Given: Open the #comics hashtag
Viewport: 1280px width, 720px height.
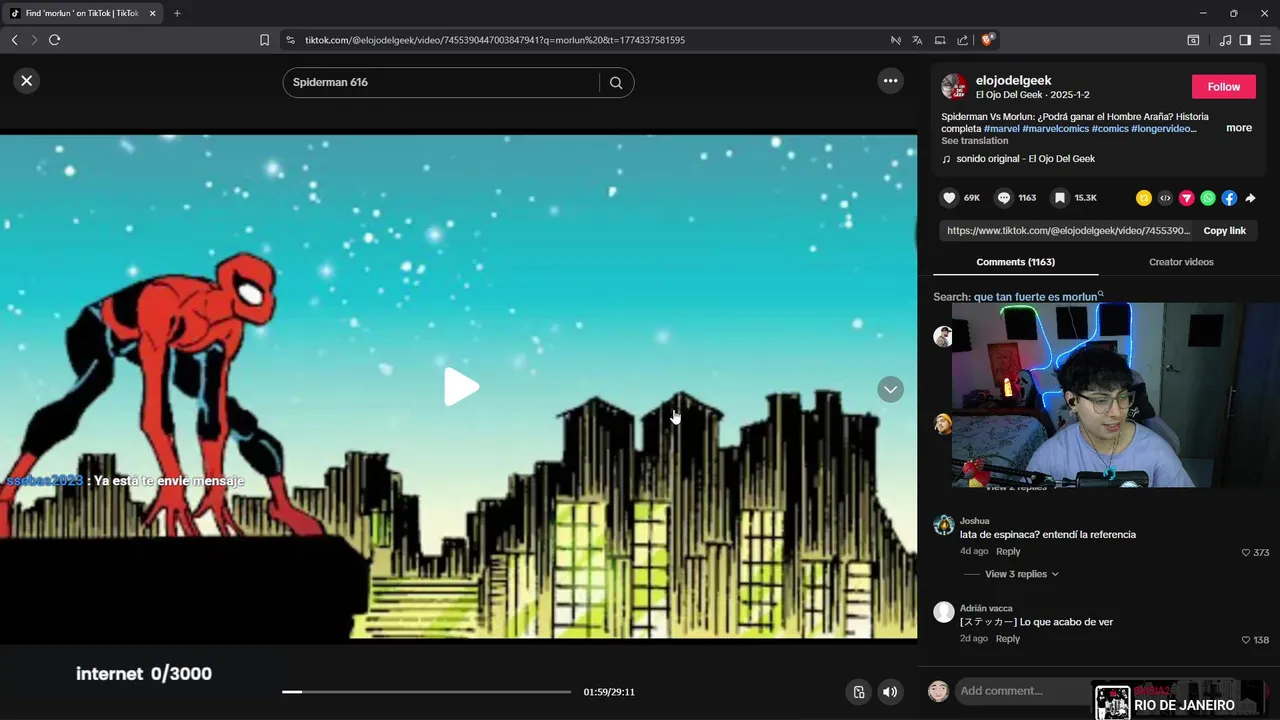Looking at the screenshot, I should pos(1110,129).
